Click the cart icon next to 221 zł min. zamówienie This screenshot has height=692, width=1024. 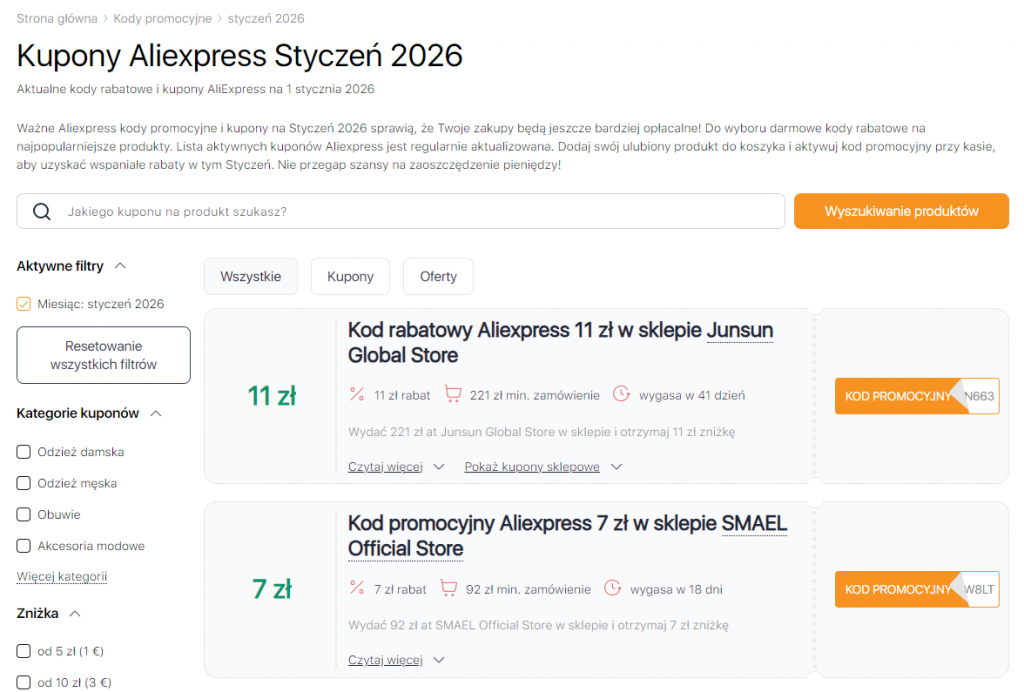point(455,394)
